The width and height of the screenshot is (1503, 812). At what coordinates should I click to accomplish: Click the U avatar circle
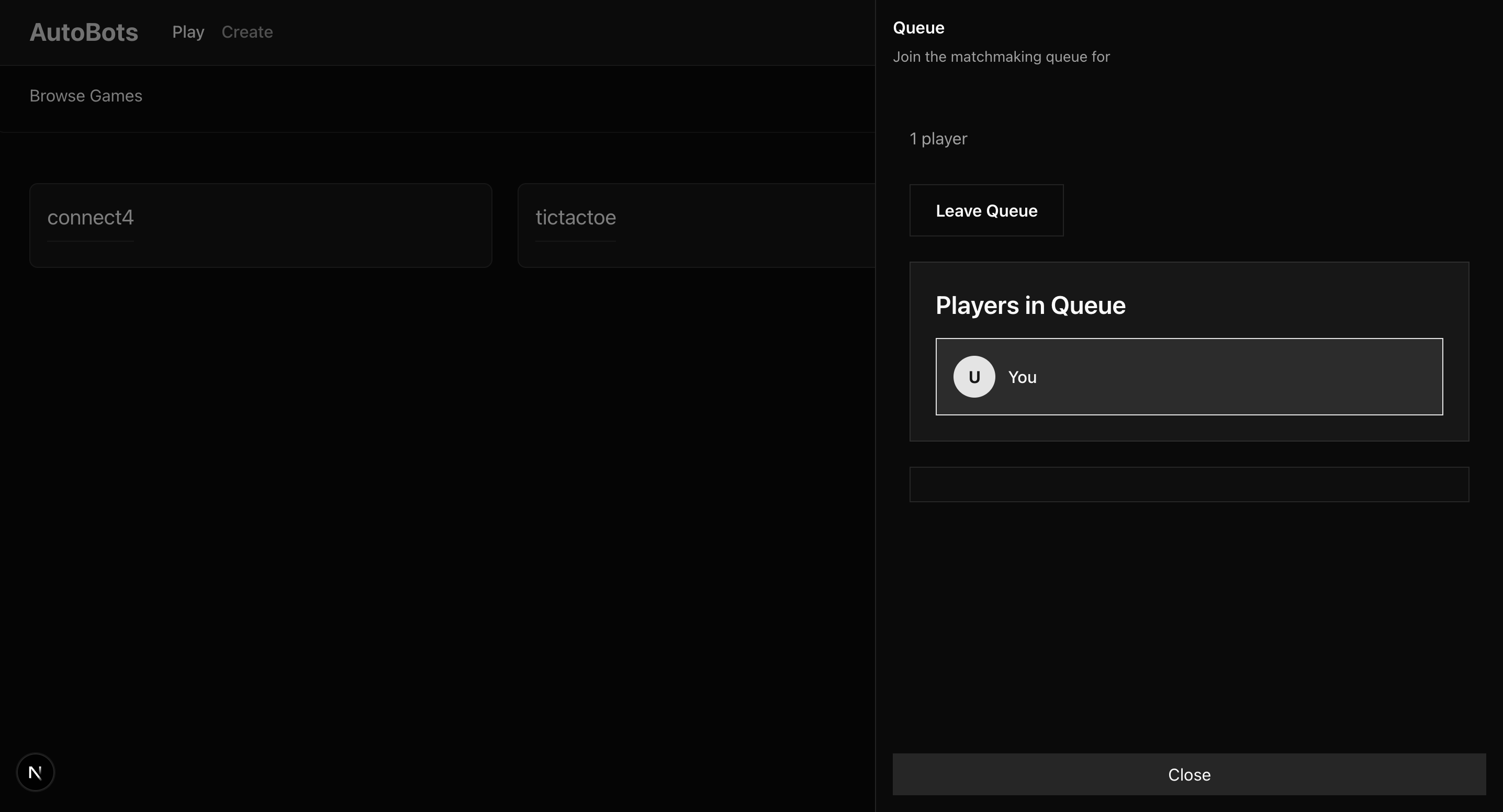click(x=974, y=377)
